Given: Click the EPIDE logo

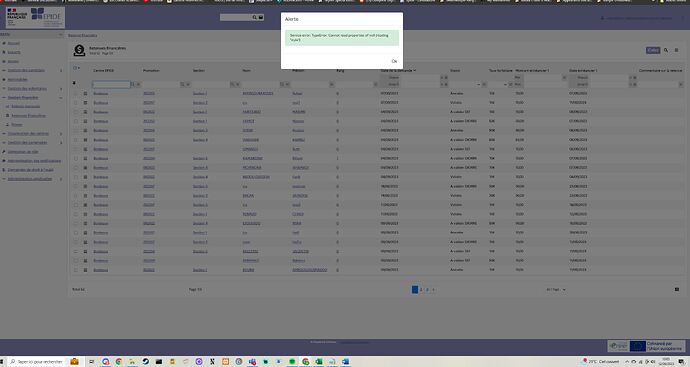Looking at the screenshot, I should coord(47,17).
